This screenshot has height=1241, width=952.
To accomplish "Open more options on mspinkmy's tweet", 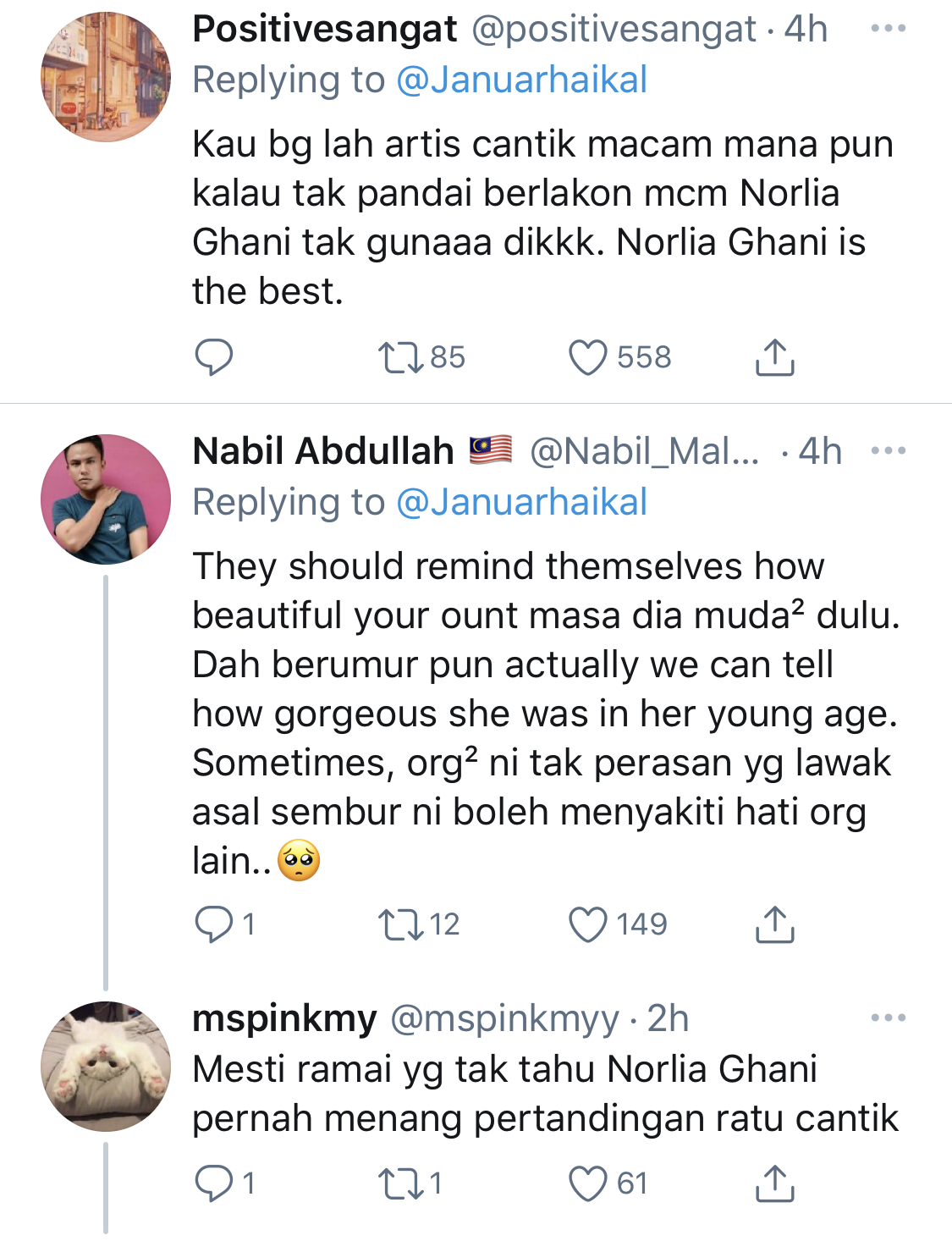I will pyautogui.click(x=888, y=1018).
